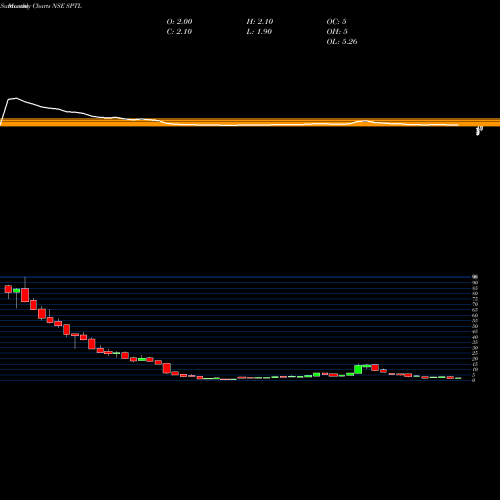The height and width of the screenshot is (500, 500).
Task: Click the open price value "O: 2.00"
Action: [x=179, y=21]
